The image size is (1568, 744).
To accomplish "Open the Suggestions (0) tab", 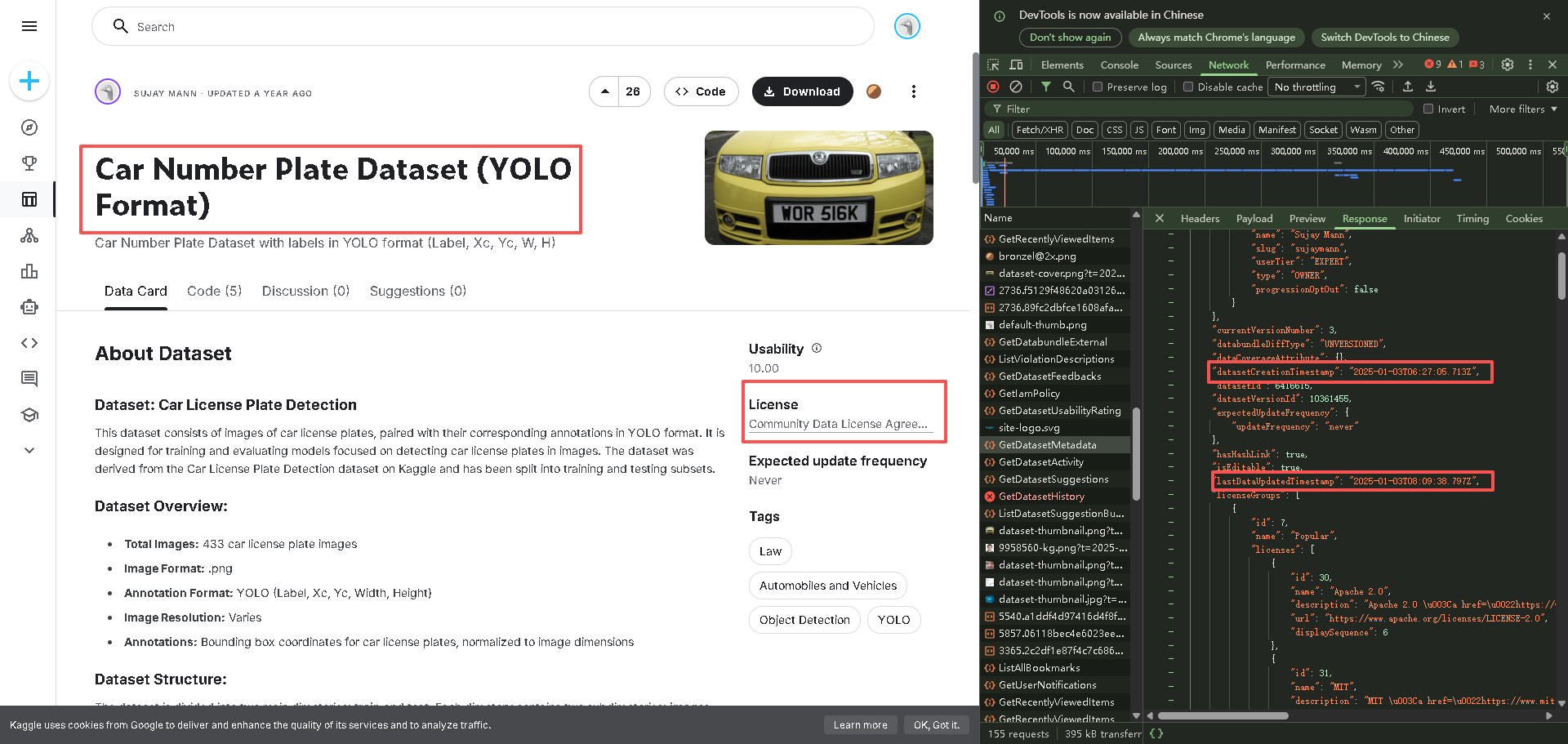I will (418, 291).
